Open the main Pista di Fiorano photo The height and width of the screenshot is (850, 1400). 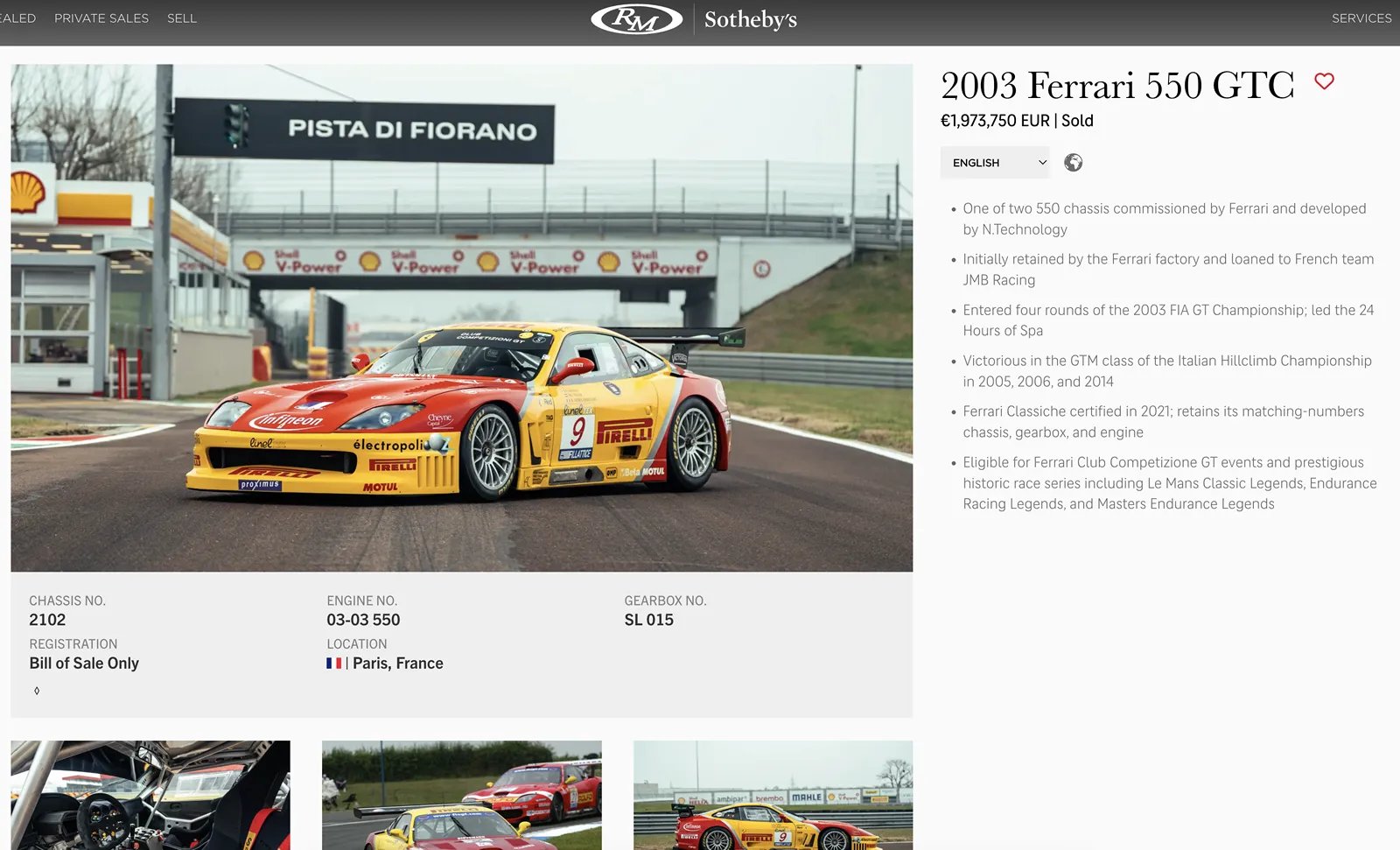[461, 318]
